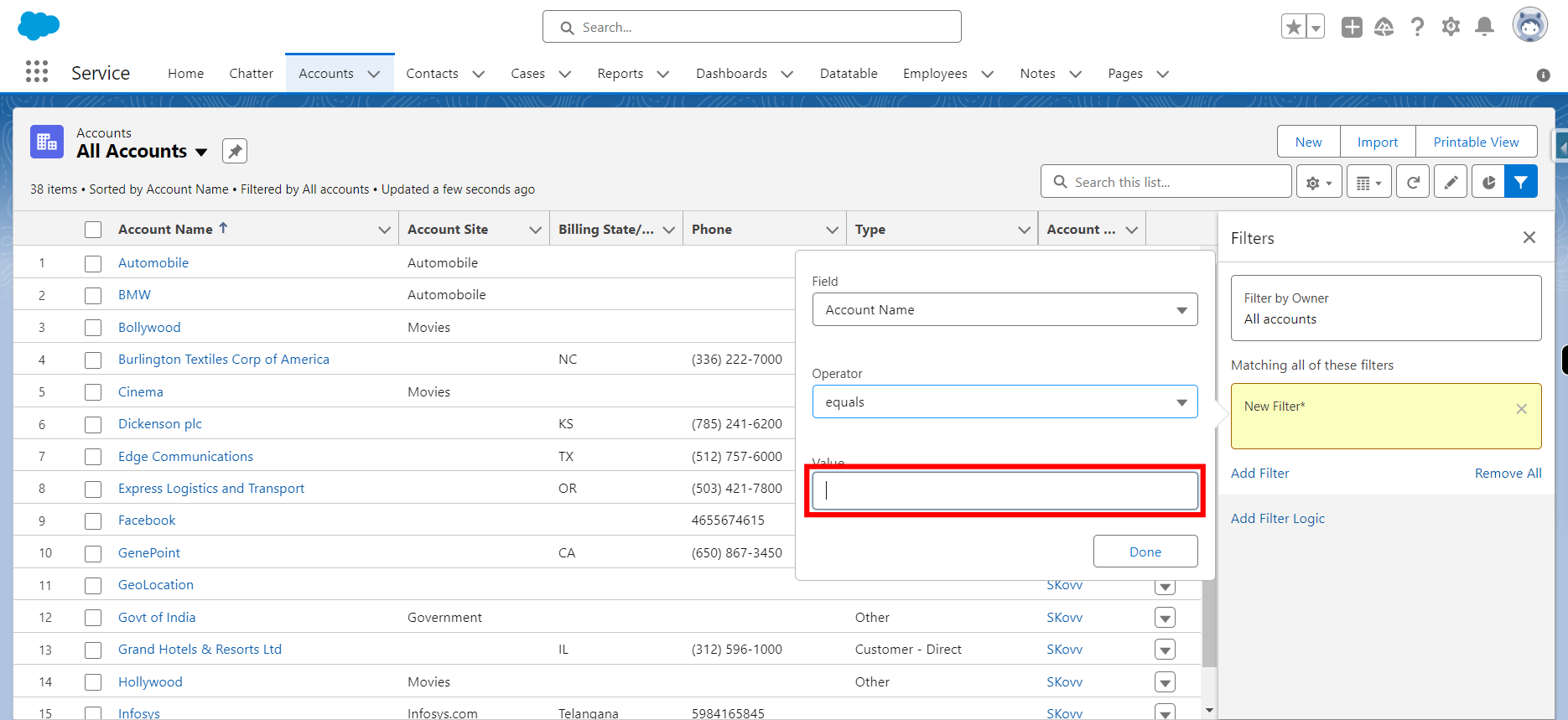The image size is (1568, 720).
Task: Select all accounts header checkbox
Action: (93, 230)
